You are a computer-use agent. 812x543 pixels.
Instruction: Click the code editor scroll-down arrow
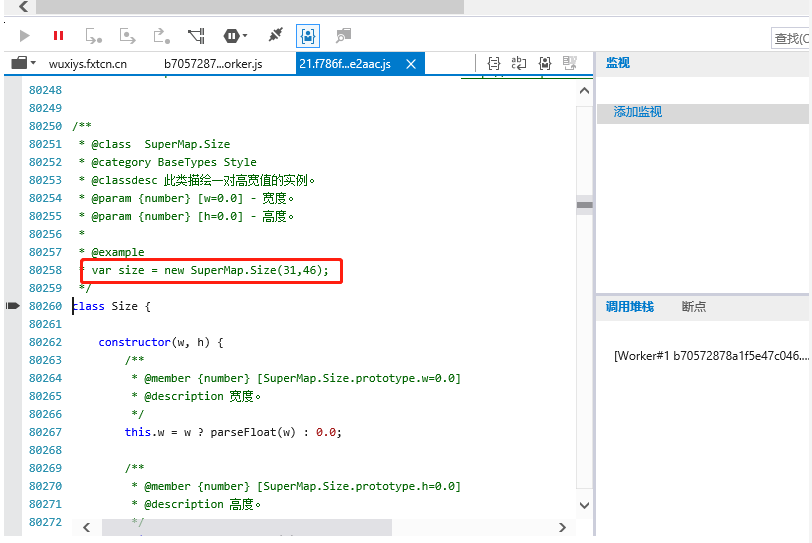pyautogui.click(x=585, y=506)
